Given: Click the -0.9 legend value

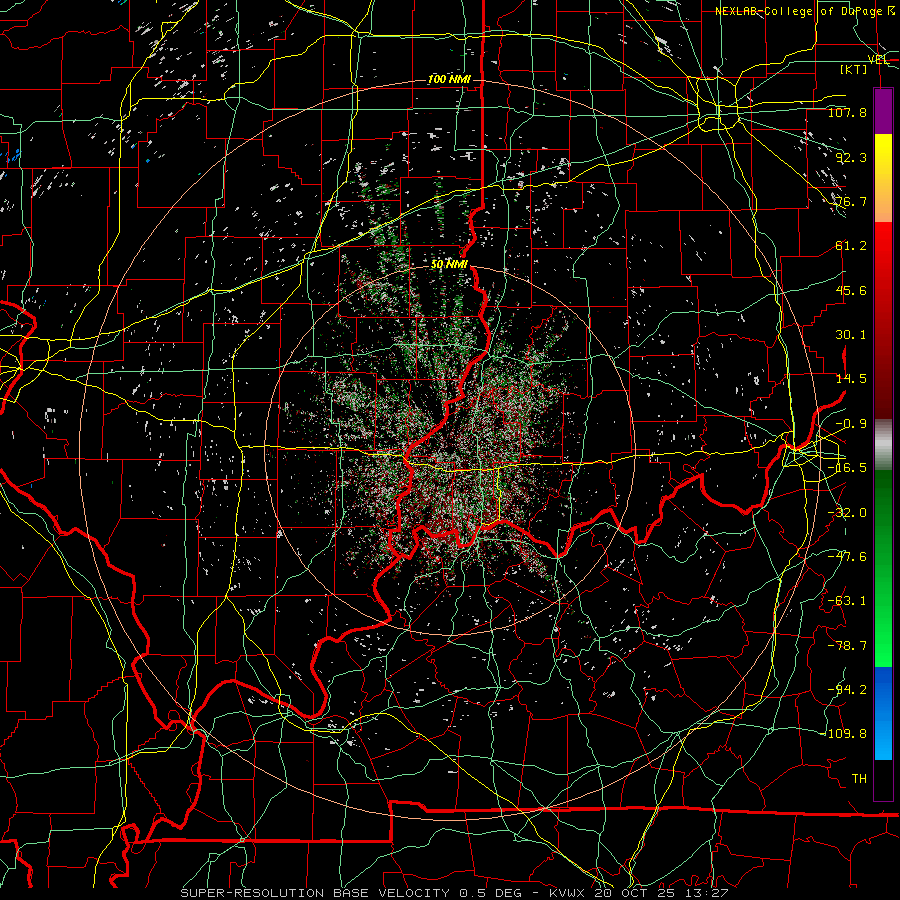Looking at the screenshot, I should coord(851,424).
